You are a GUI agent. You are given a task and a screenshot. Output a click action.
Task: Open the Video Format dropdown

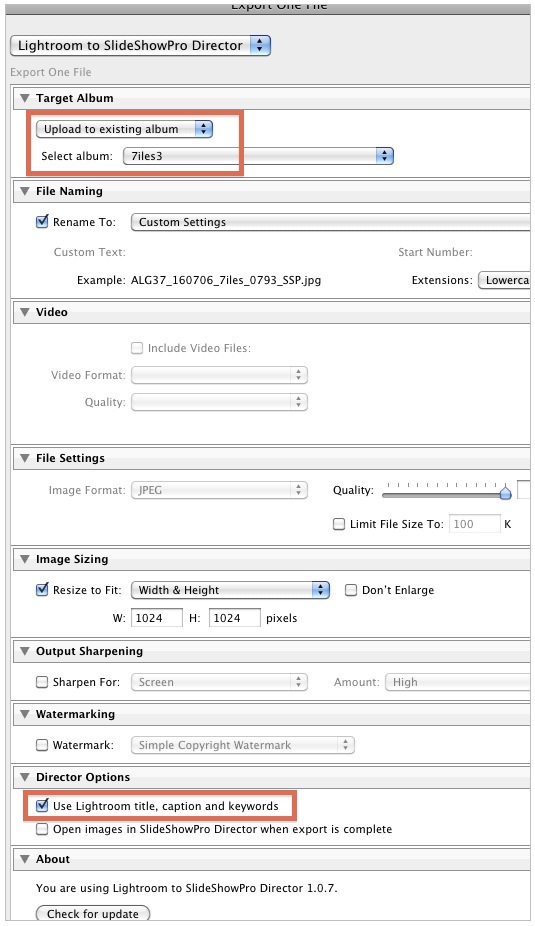[219, 375]
